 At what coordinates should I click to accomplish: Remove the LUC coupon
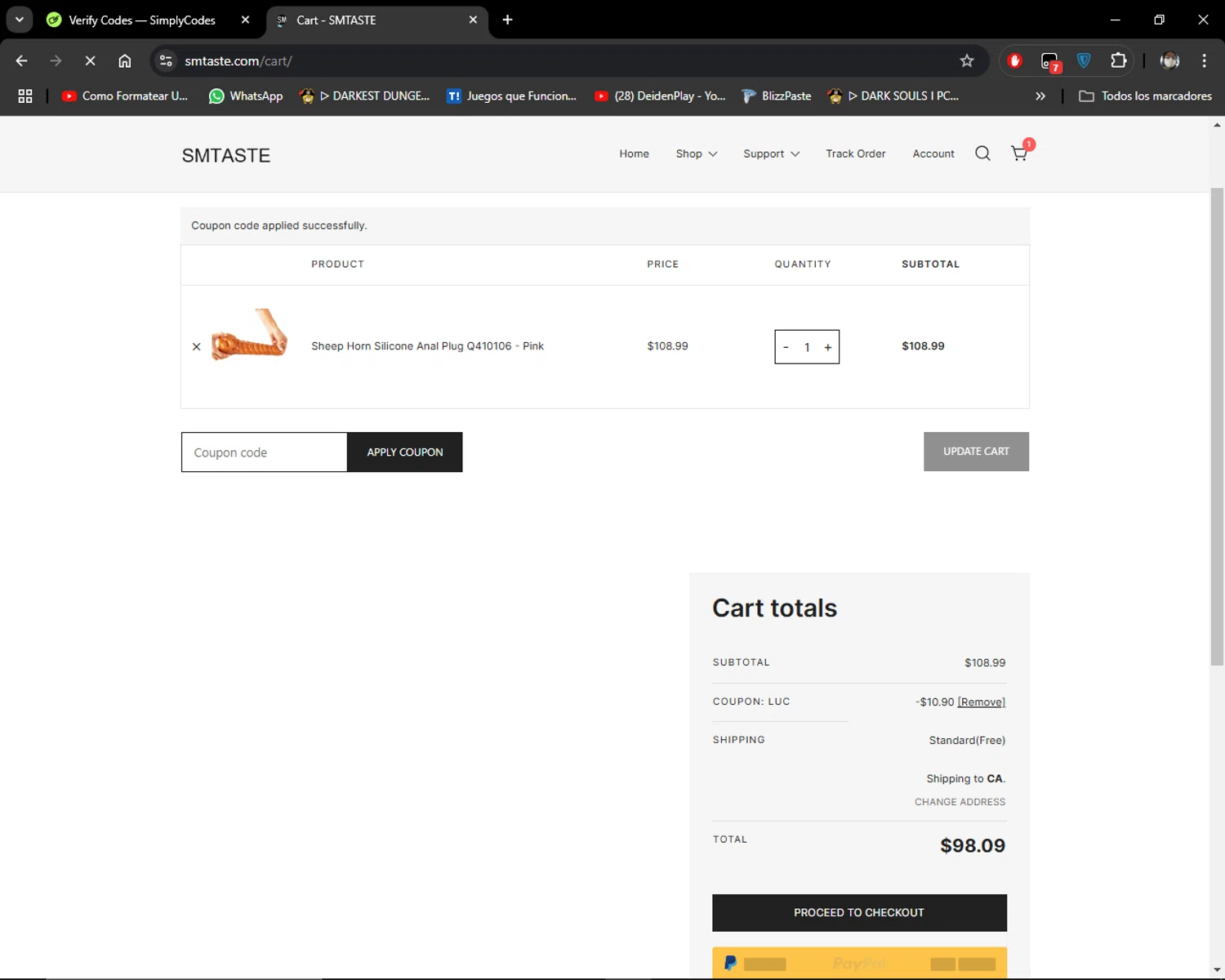[x=981, y=702]
